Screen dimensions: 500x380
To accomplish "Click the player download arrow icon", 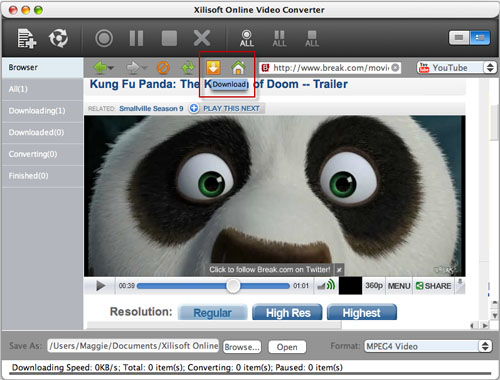I will coord(460,286).
